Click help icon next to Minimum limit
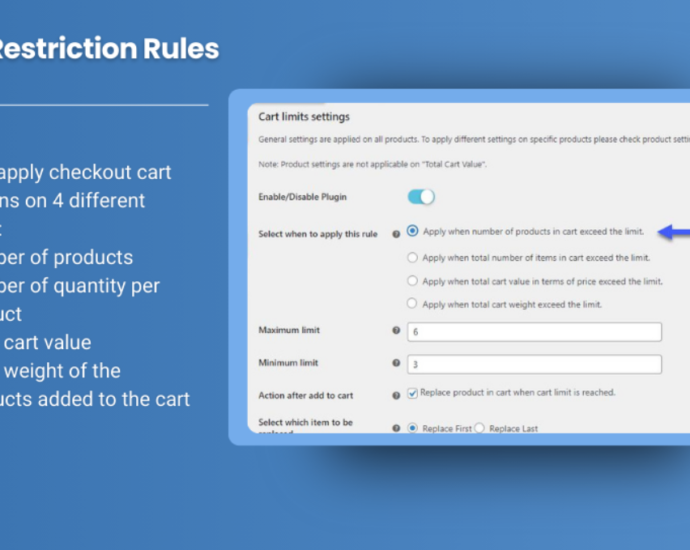 click(x=396, y=363)
